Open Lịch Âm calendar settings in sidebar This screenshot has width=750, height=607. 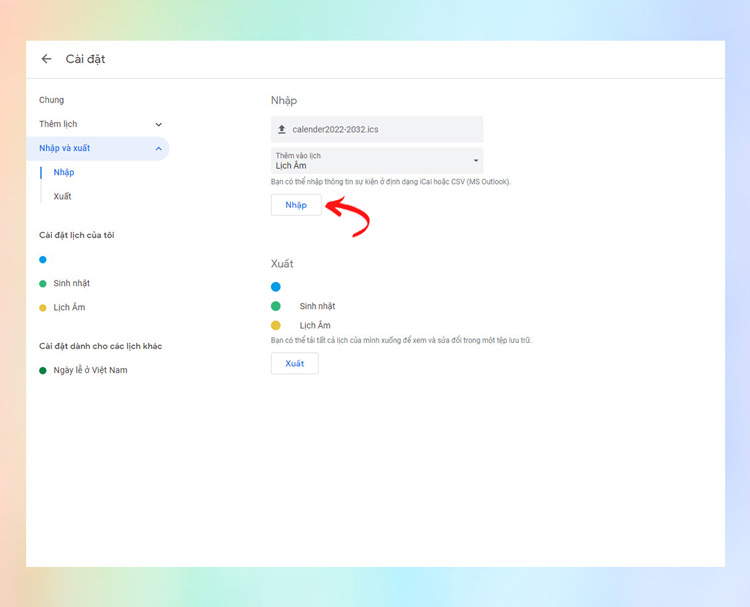tap(69, 307)
